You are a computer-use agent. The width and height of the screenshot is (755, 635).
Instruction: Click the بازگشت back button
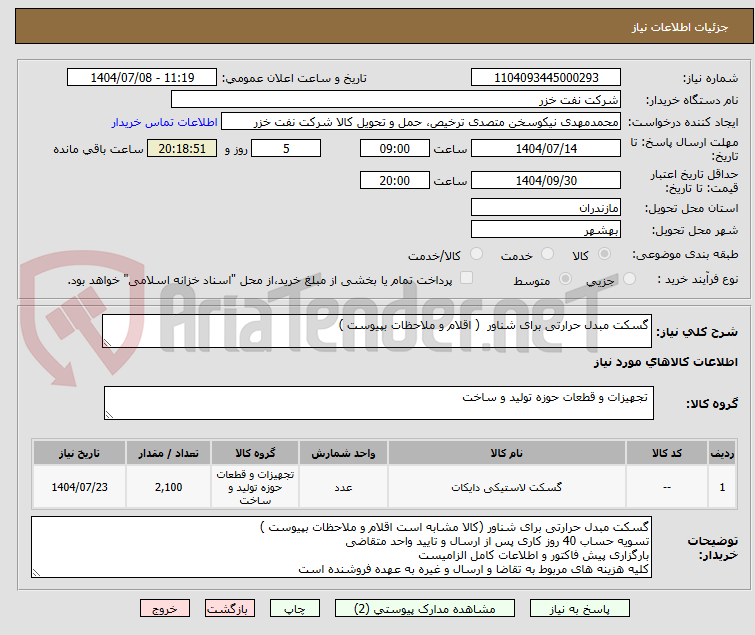pos(230,609)
